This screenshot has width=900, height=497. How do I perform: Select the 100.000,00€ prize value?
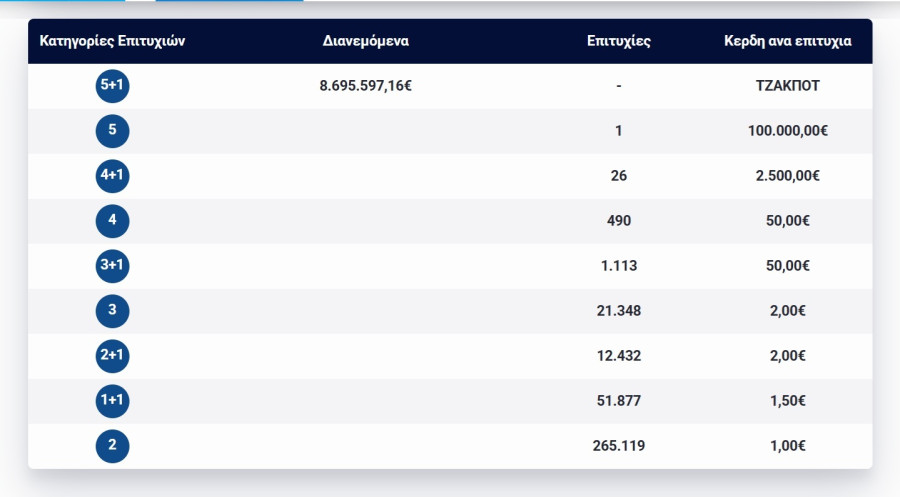pos(787,131)
